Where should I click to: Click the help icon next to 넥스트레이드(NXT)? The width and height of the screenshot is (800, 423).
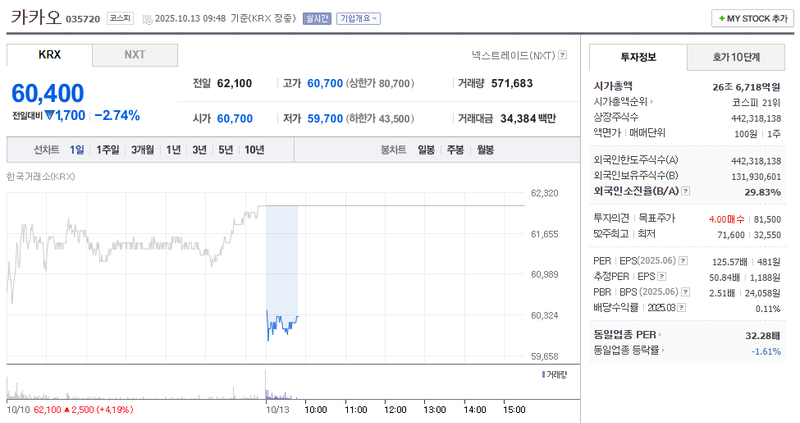563,55
